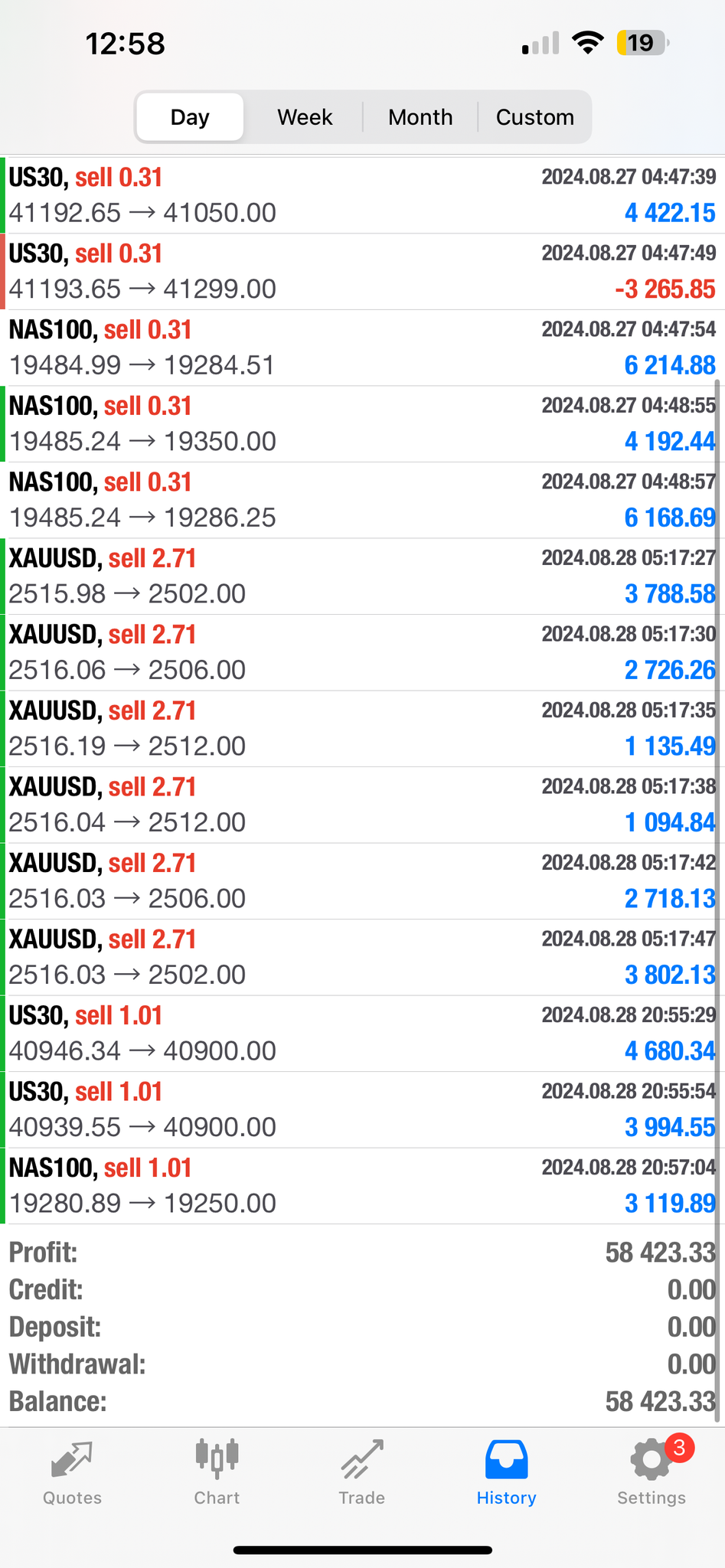Tap the Wi-Fi status icon
The image size is (725, 1568).
(x=587, y=43)
